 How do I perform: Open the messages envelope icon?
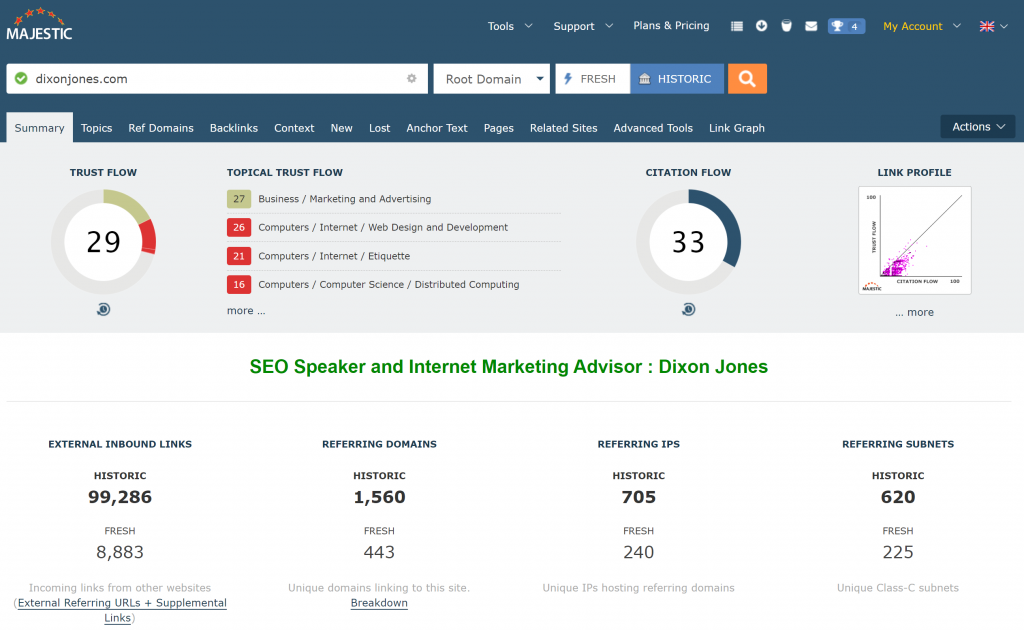point(811,26)
